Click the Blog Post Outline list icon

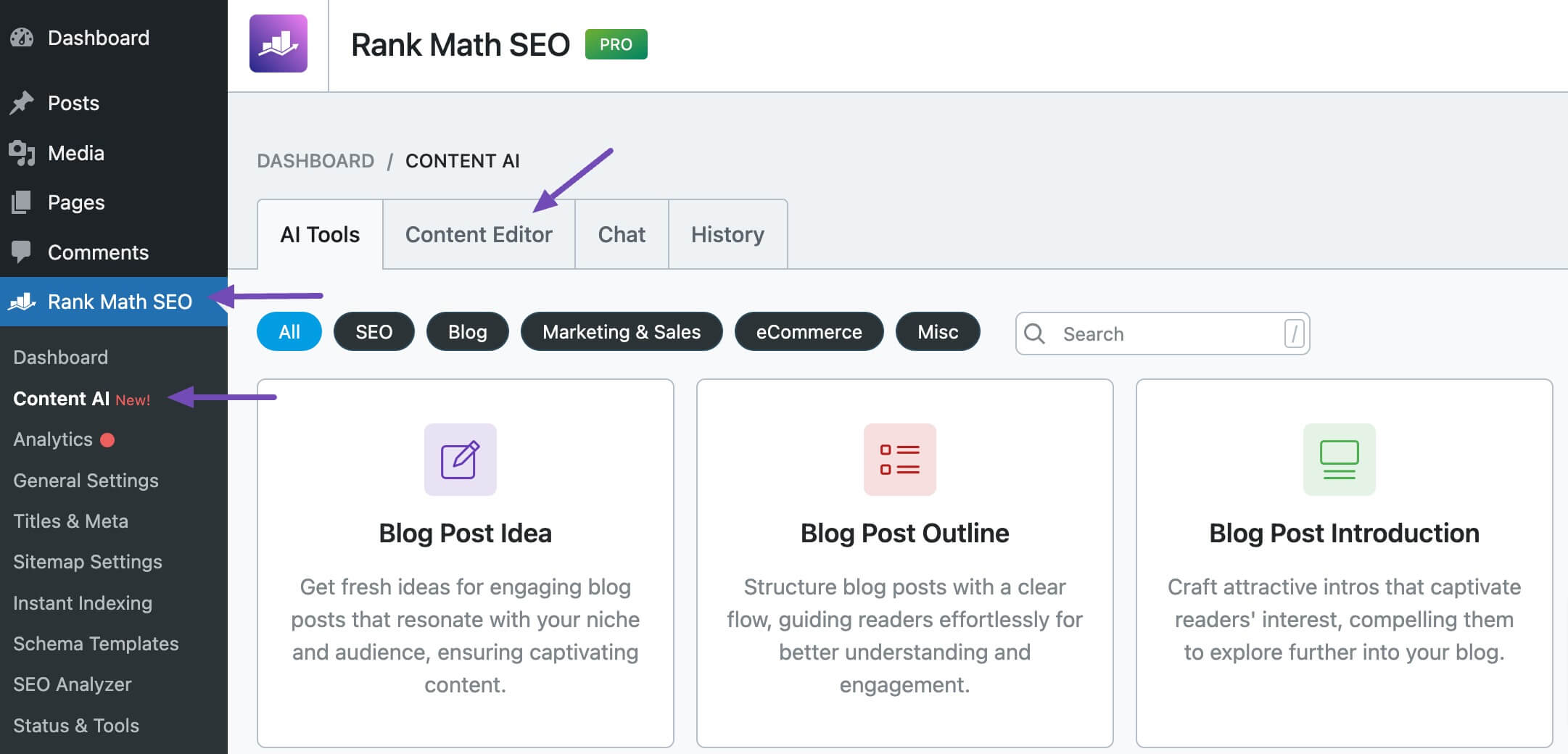coord(899,460)
